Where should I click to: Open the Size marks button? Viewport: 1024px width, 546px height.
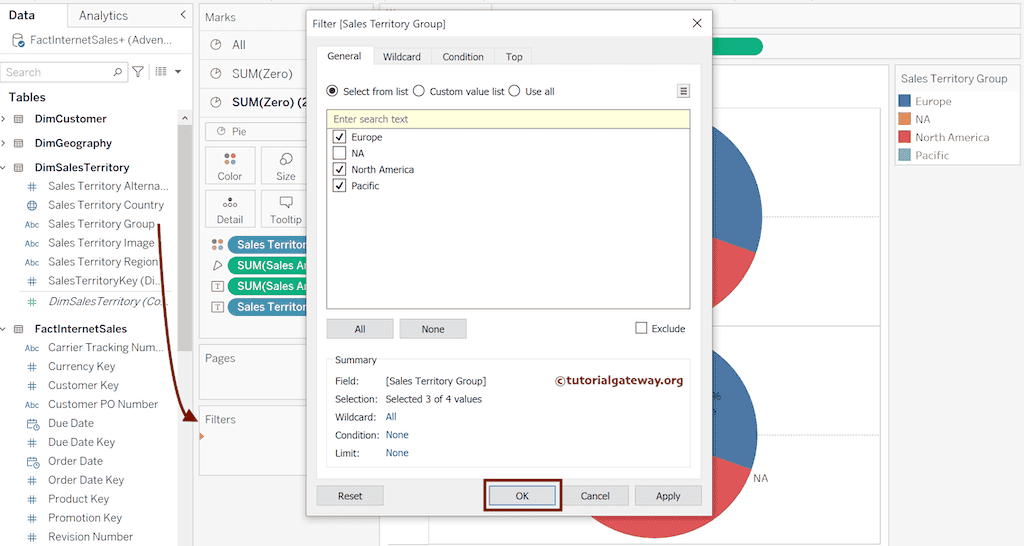tap(285, 166)
